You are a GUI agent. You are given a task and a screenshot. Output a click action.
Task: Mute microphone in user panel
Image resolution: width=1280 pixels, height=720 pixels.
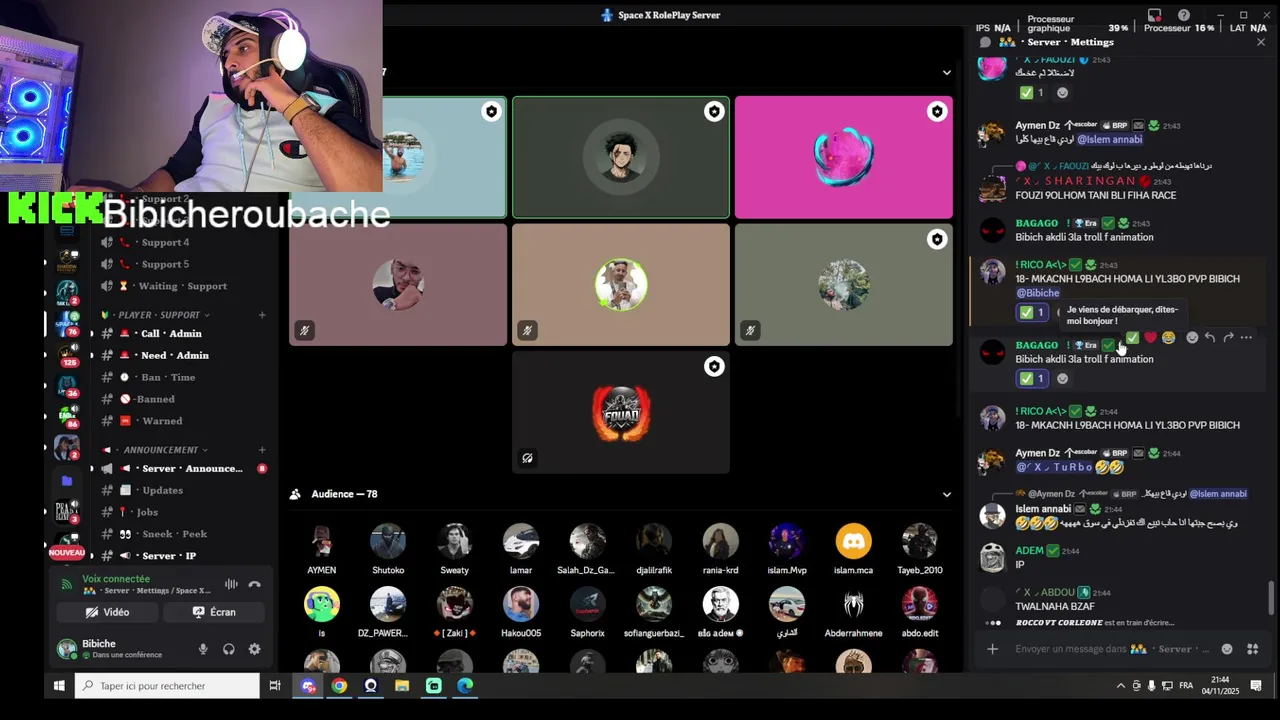pos(203,649)
